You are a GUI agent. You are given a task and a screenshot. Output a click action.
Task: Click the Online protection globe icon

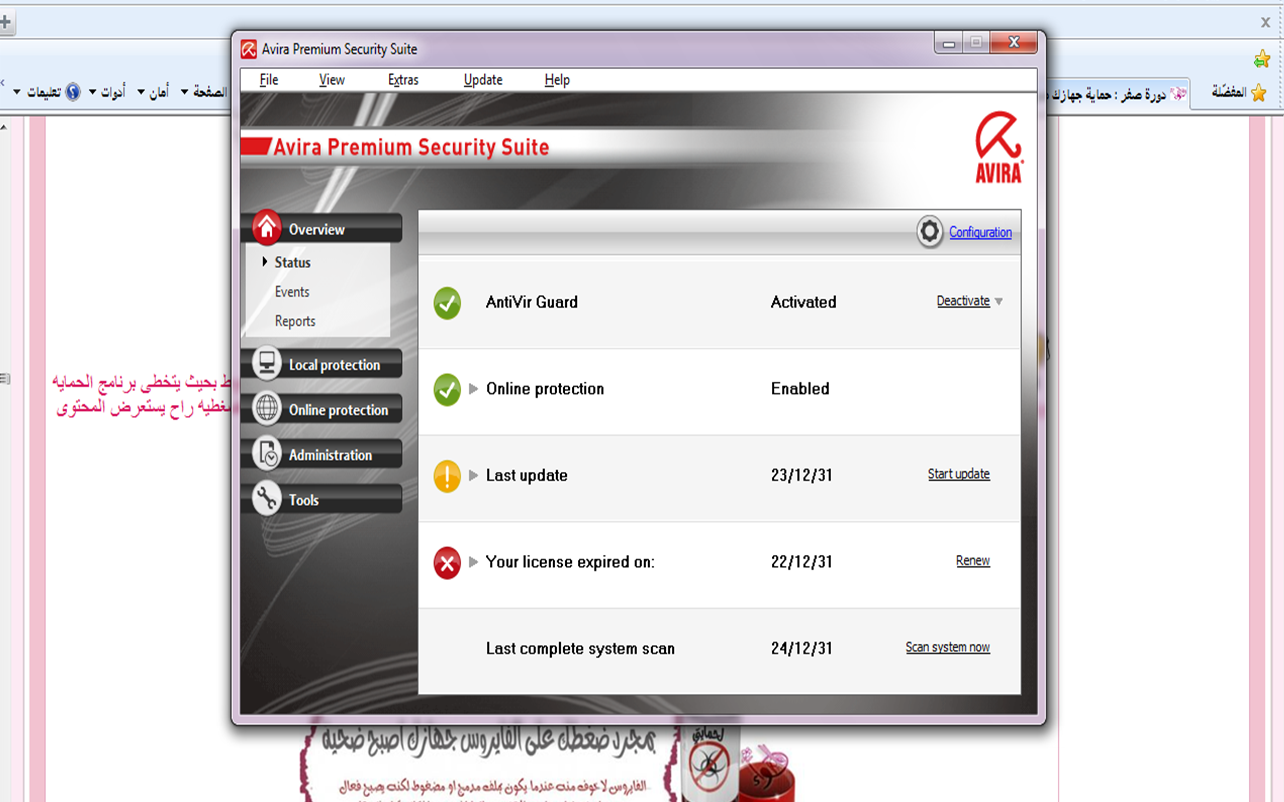click(267, 409)
